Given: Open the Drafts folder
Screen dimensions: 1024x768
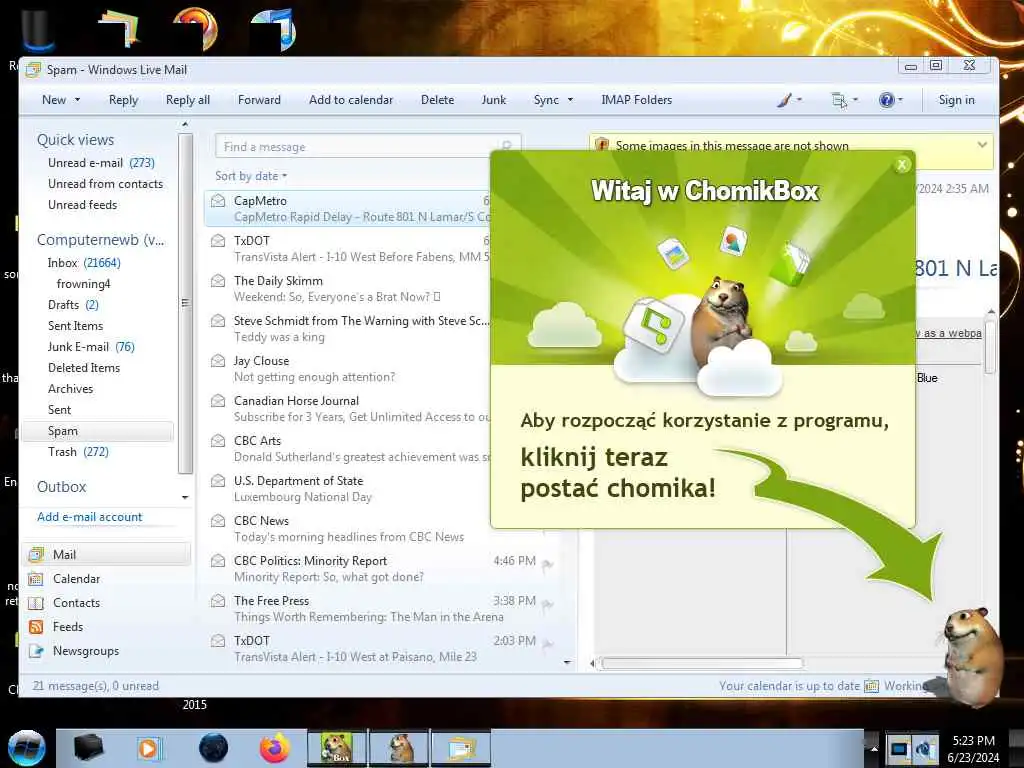Looking at the screenshot, I should [x=72, y=305].
